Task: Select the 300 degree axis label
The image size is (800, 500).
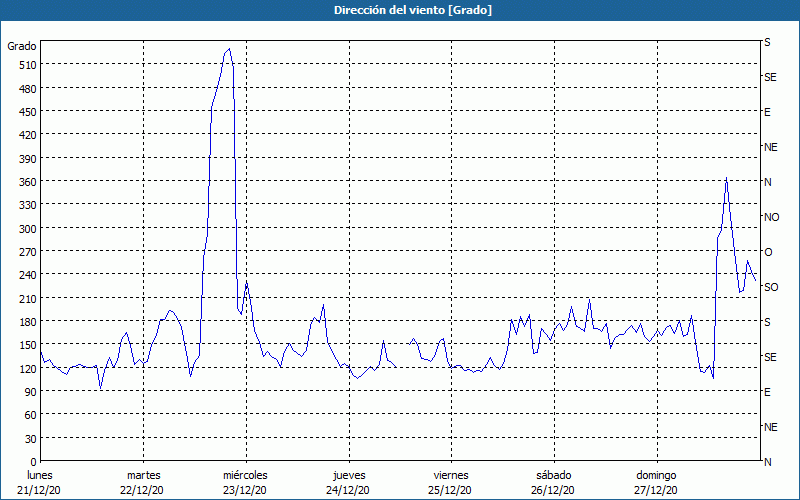Action: 28,229
